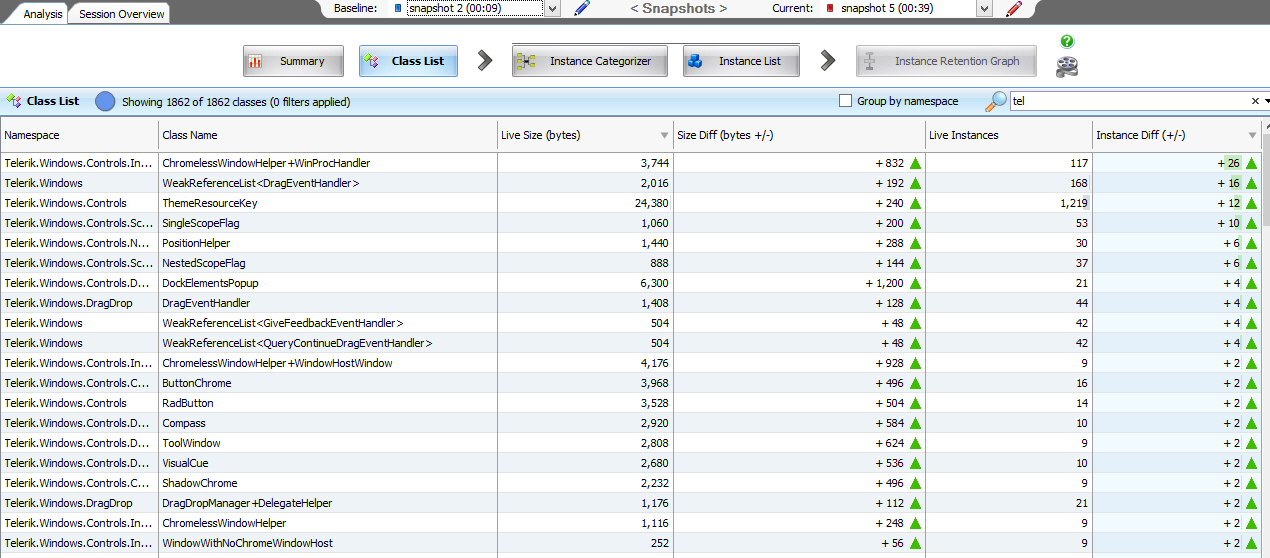This screenshot has width=1270, height=558.
Task: Click the first arrow between Class List and Instance Categorizer
Action: (485, 61)
